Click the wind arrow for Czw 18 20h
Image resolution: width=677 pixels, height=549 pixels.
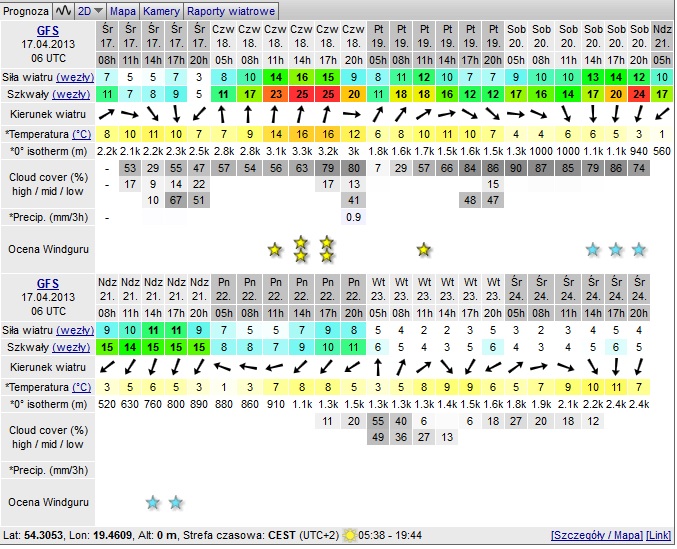click(353, 114)
